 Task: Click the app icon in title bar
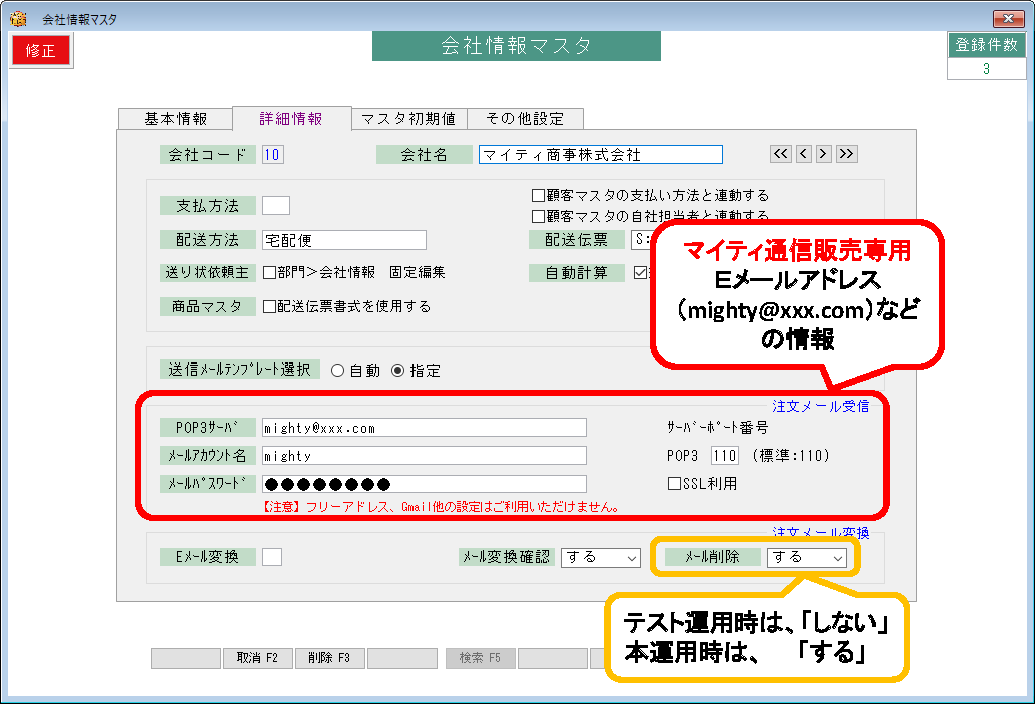pos(17,19)
